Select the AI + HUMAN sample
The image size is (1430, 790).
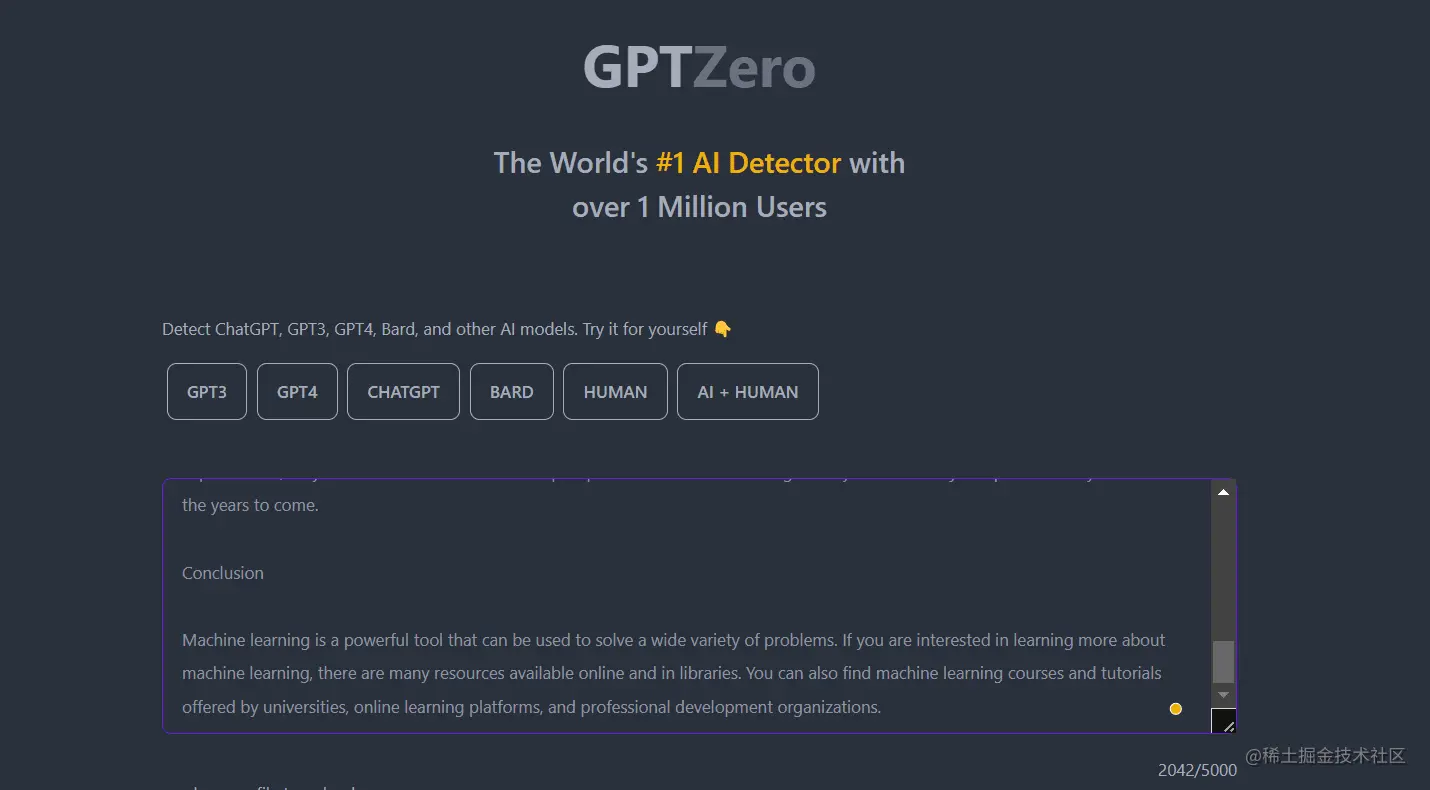point(748,392)
